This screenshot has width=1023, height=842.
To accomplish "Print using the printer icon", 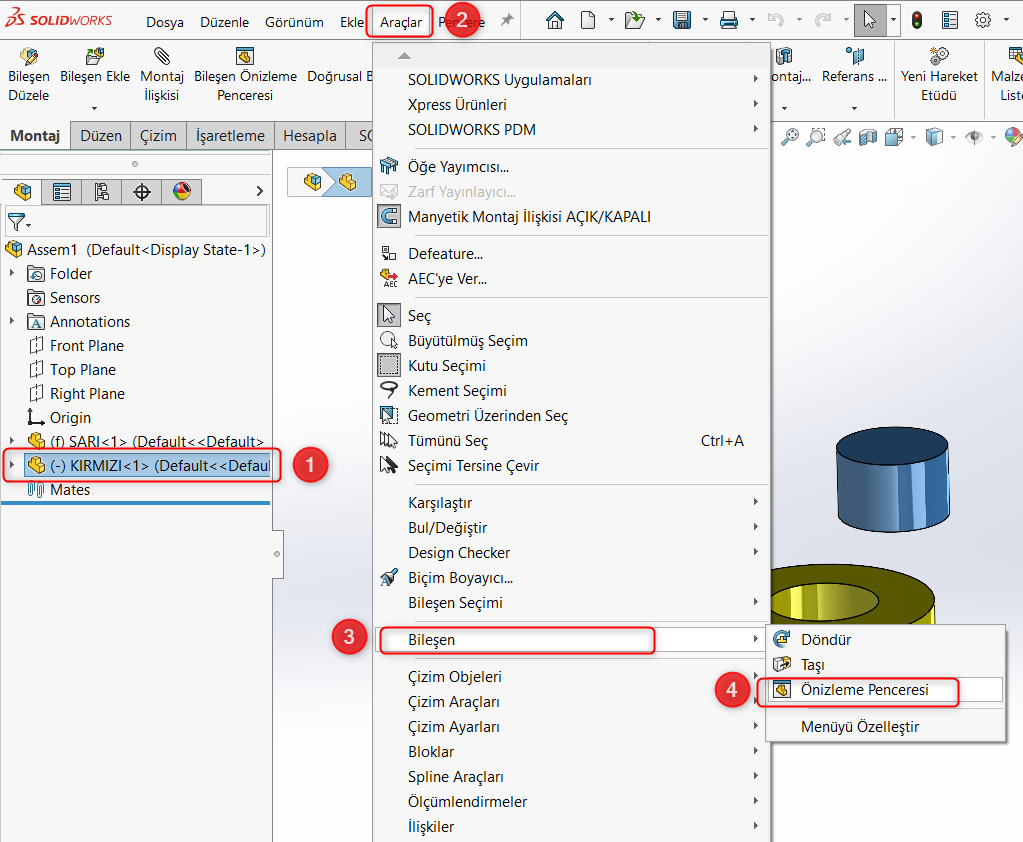I will click(x=729, y=21).
